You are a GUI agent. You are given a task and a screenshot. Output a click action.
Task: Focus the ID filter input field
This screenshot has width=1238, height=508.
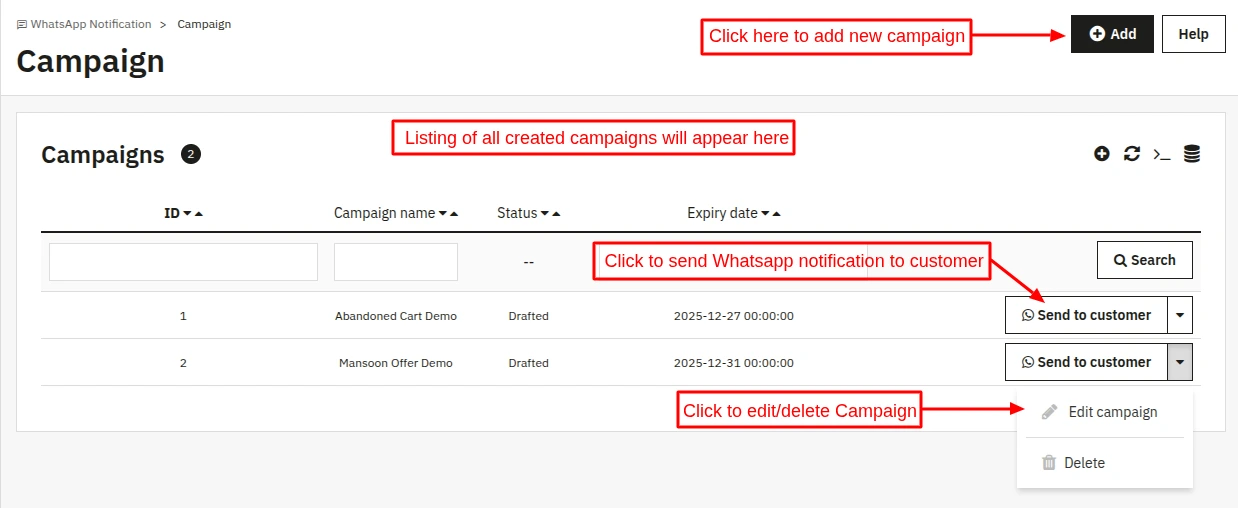point(183,262)
